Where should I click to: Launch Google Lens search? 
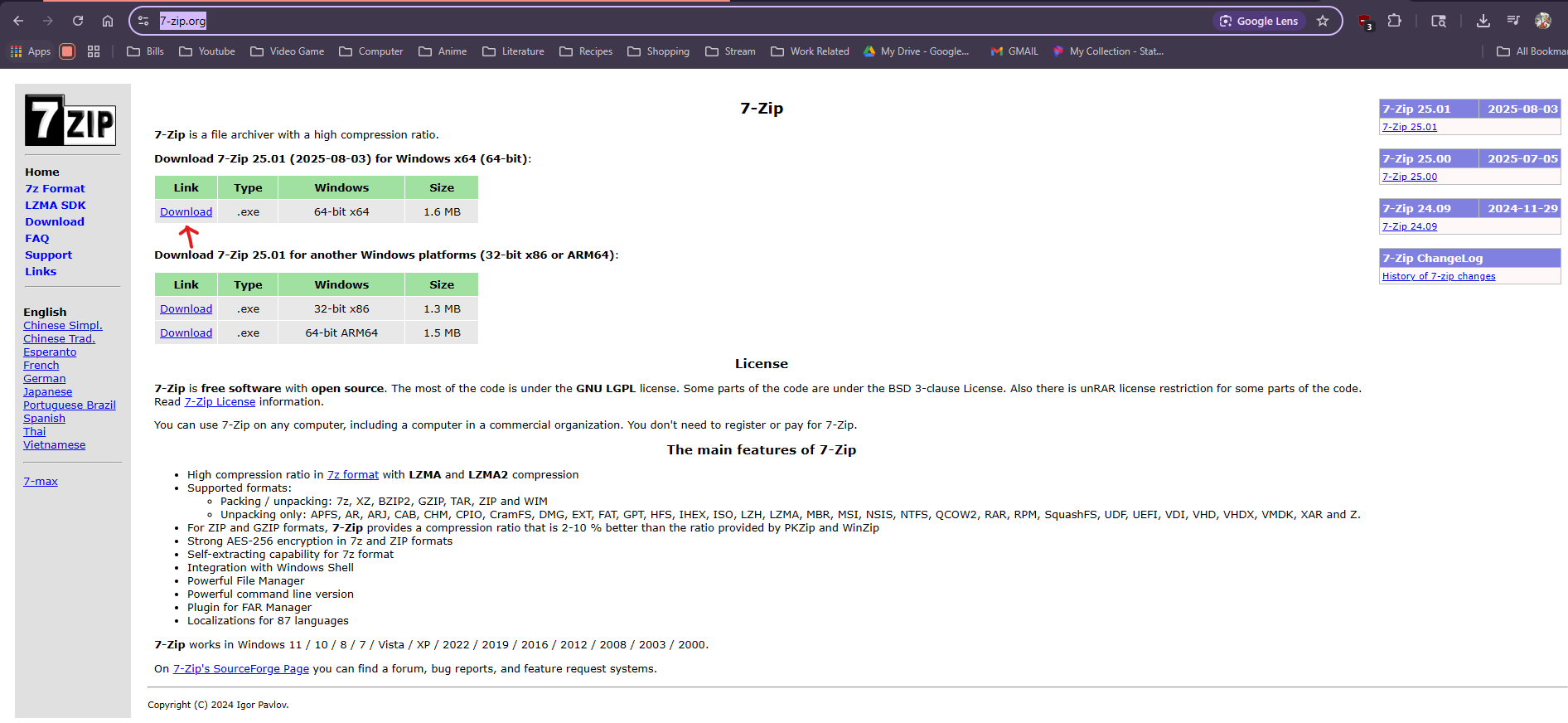point(1259,21)
